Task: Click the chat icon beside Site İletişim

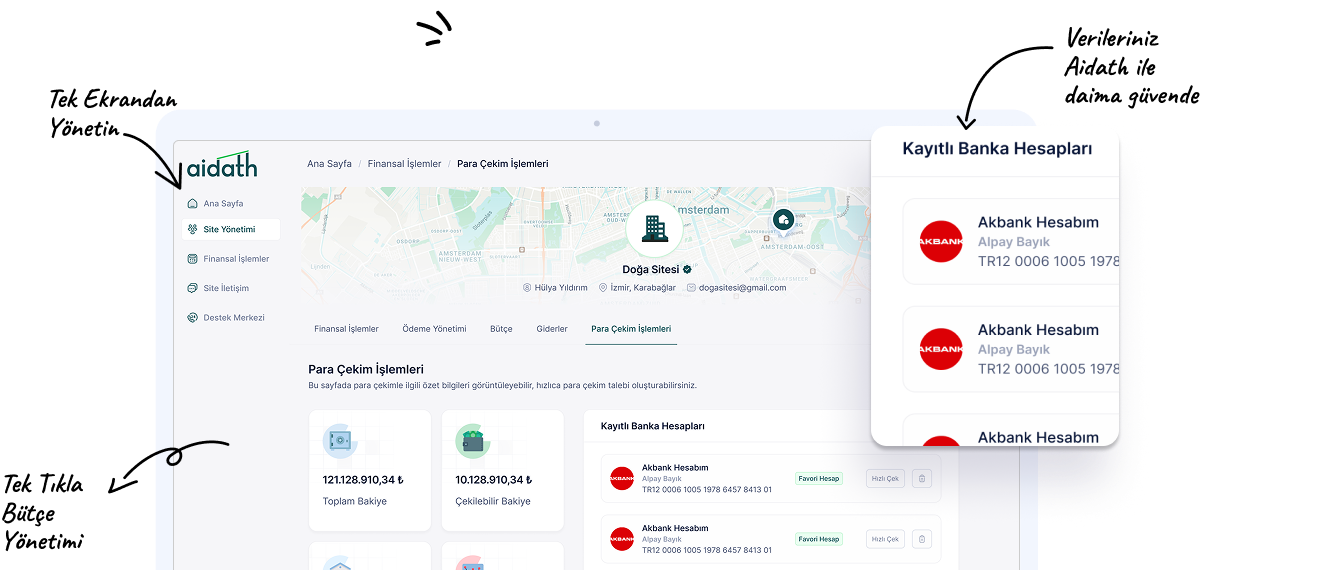Action: click(x=193, y=288)
